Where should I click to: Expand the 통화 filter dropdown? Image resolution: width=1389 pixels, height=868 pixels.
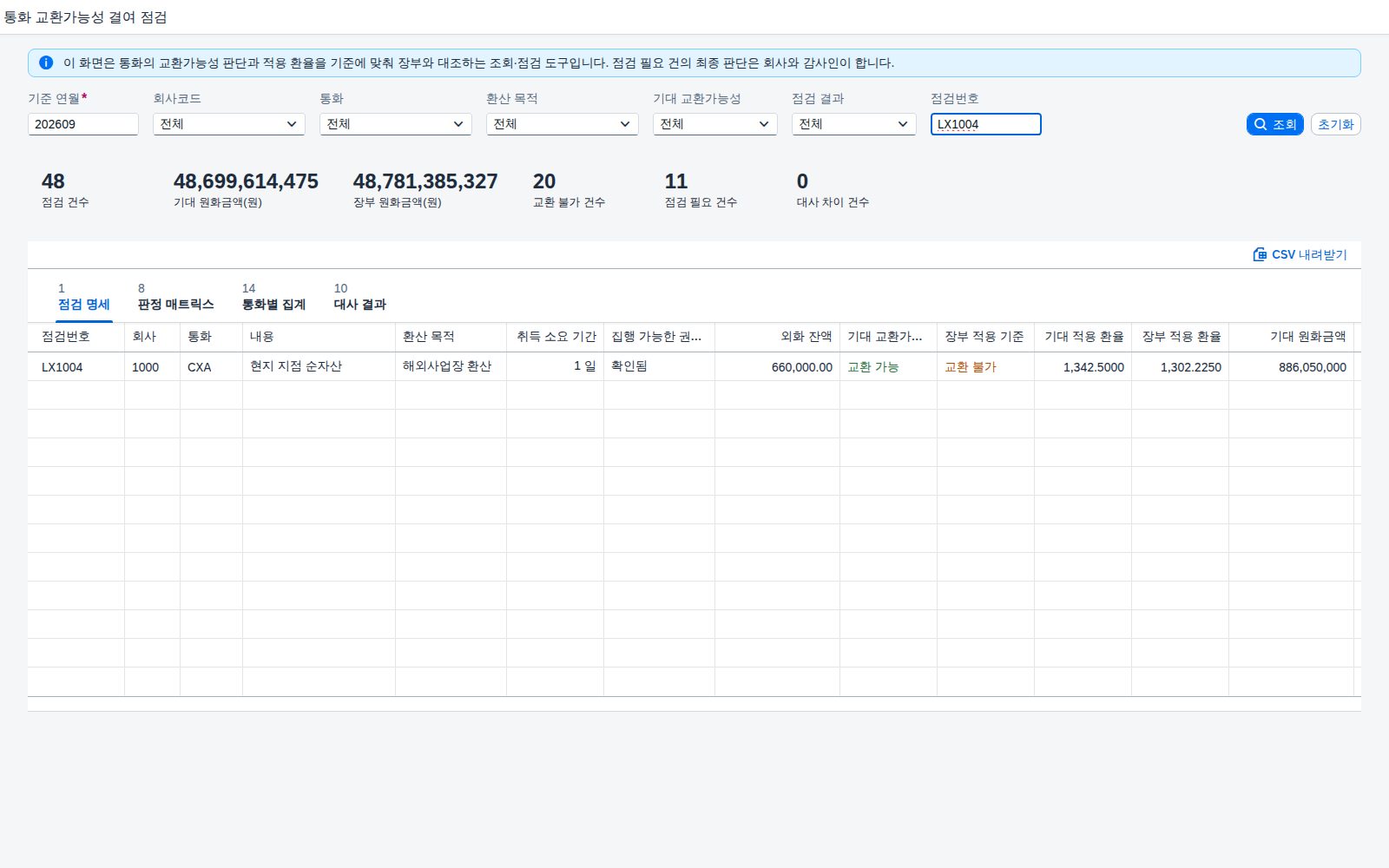tap(396, 124)
